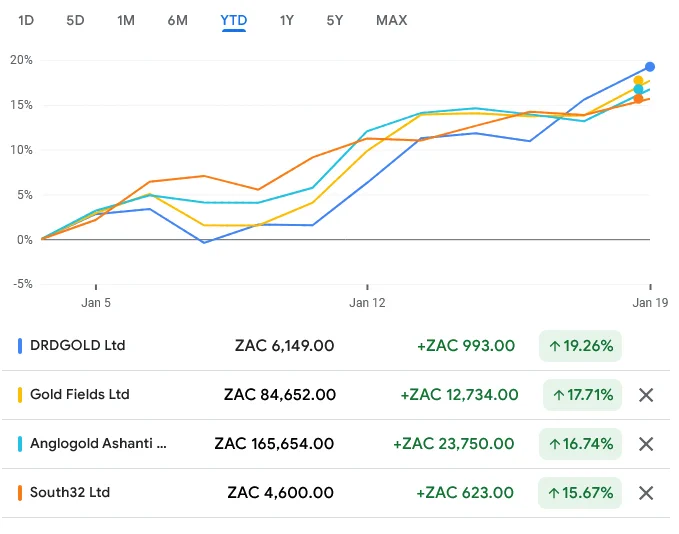Click DRDGOLD blue endpoint dot on chart
The height and width of the screenshot is (534, 679).
650,67
